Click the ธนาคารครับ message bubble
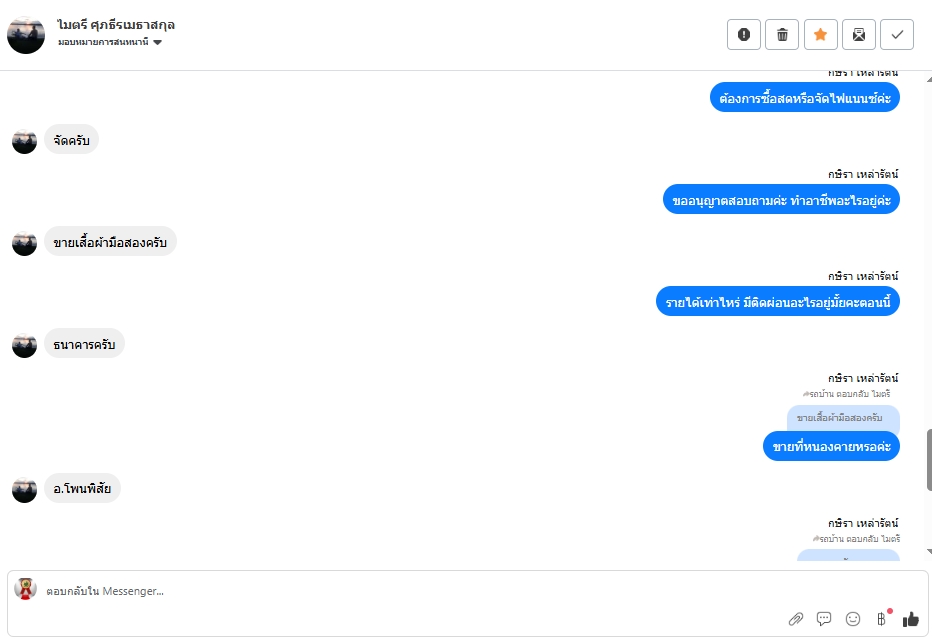Viewport: 932px width, 641px height. 84,345
